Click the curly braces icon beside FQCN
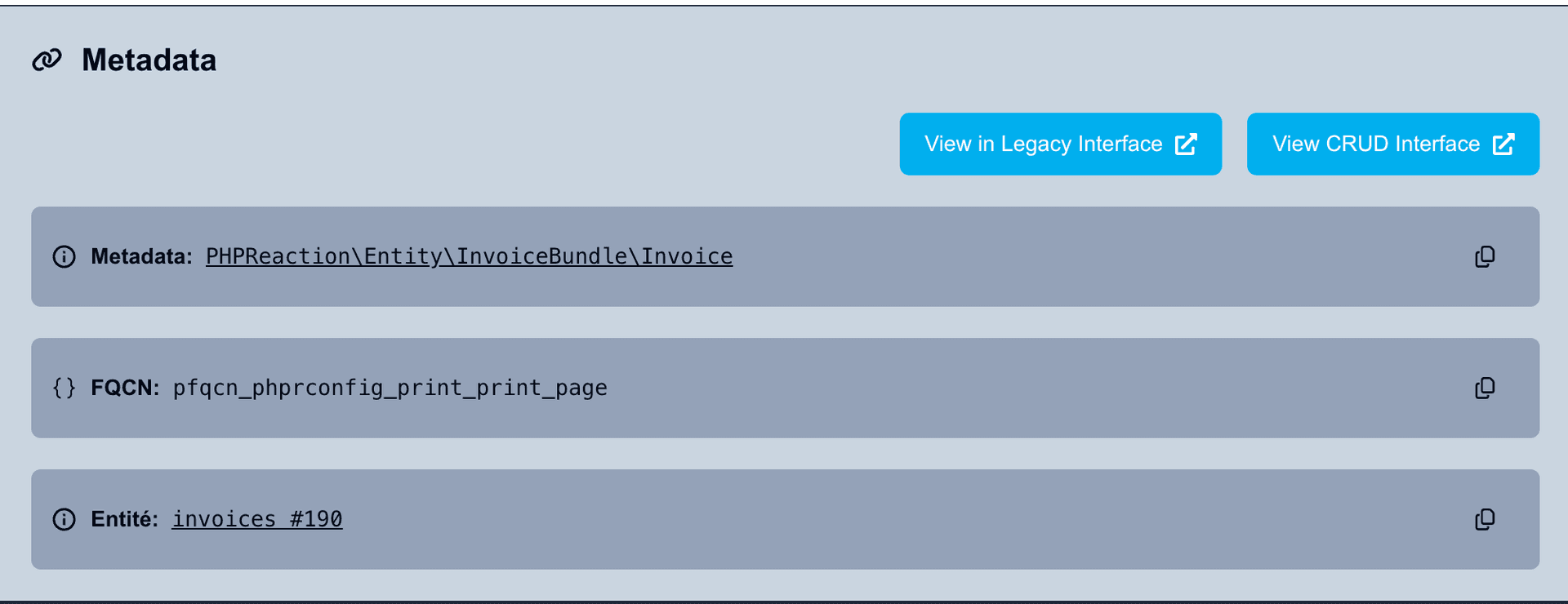The image size is (1568, 604). click(64, 388)
